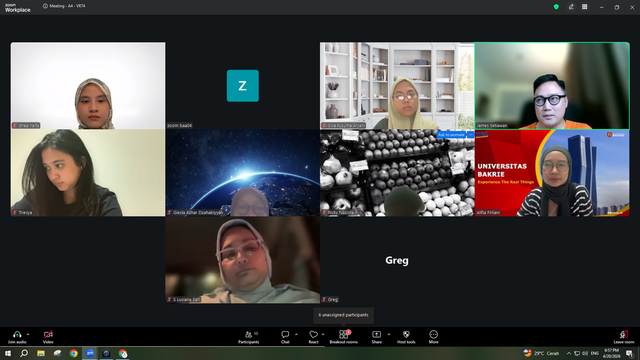Open weather widget showing 29°C Cerah
The width and height of the screenshot is (640, 360).
click(541, 353)
